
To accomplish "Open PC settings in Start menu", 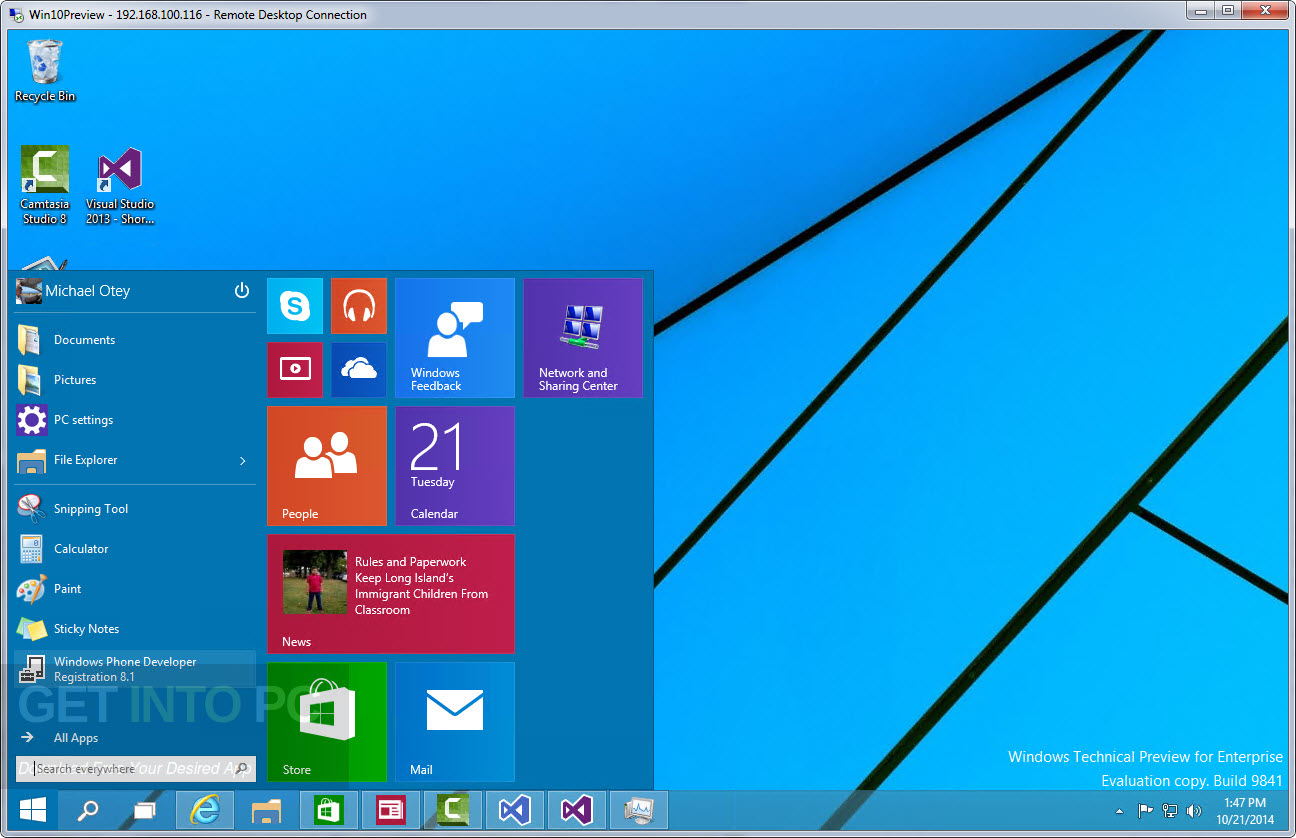I will (x=135, y=420).
